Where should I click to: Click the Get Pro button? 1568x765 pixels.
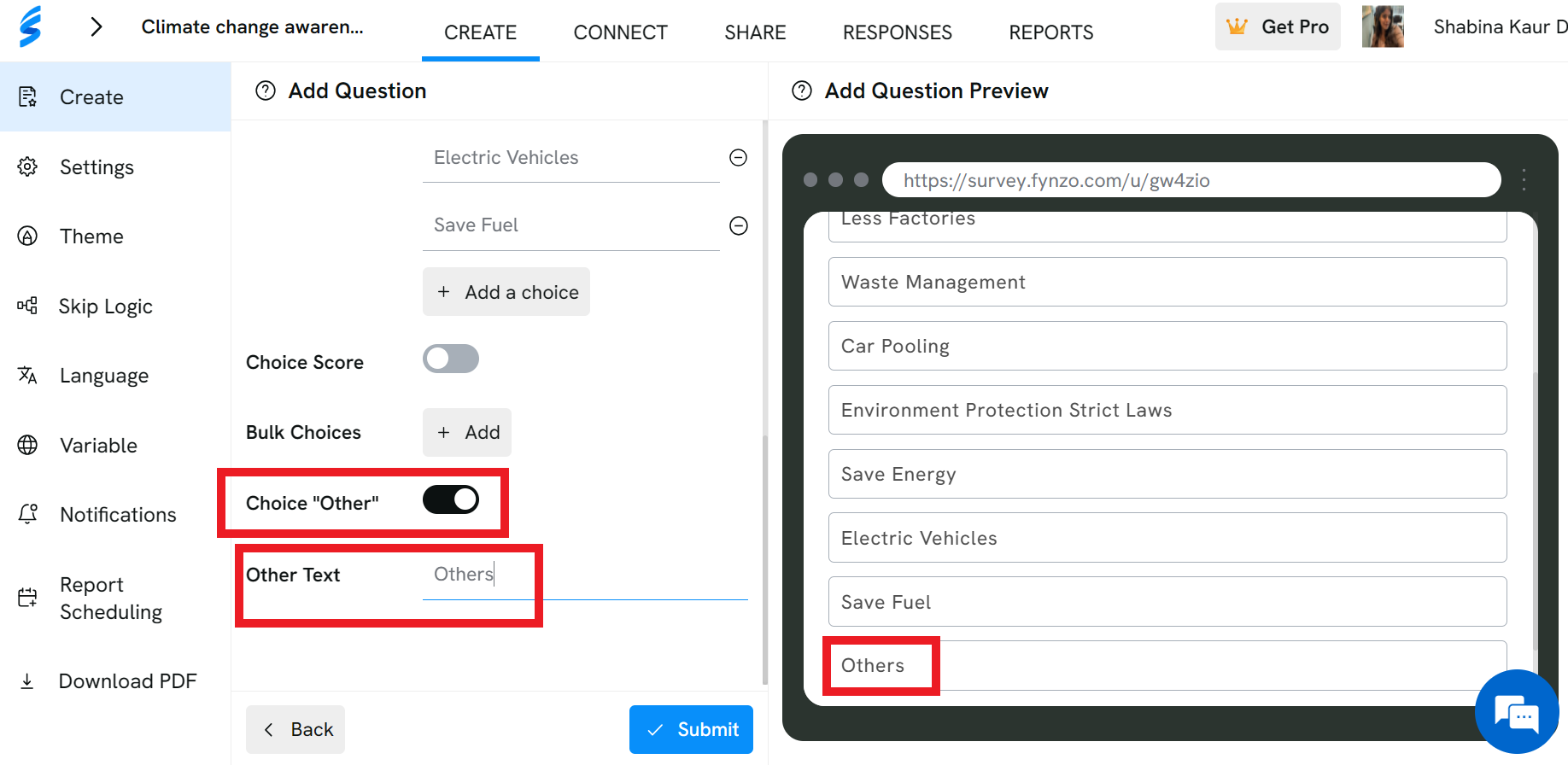[x=1278, y=26]
